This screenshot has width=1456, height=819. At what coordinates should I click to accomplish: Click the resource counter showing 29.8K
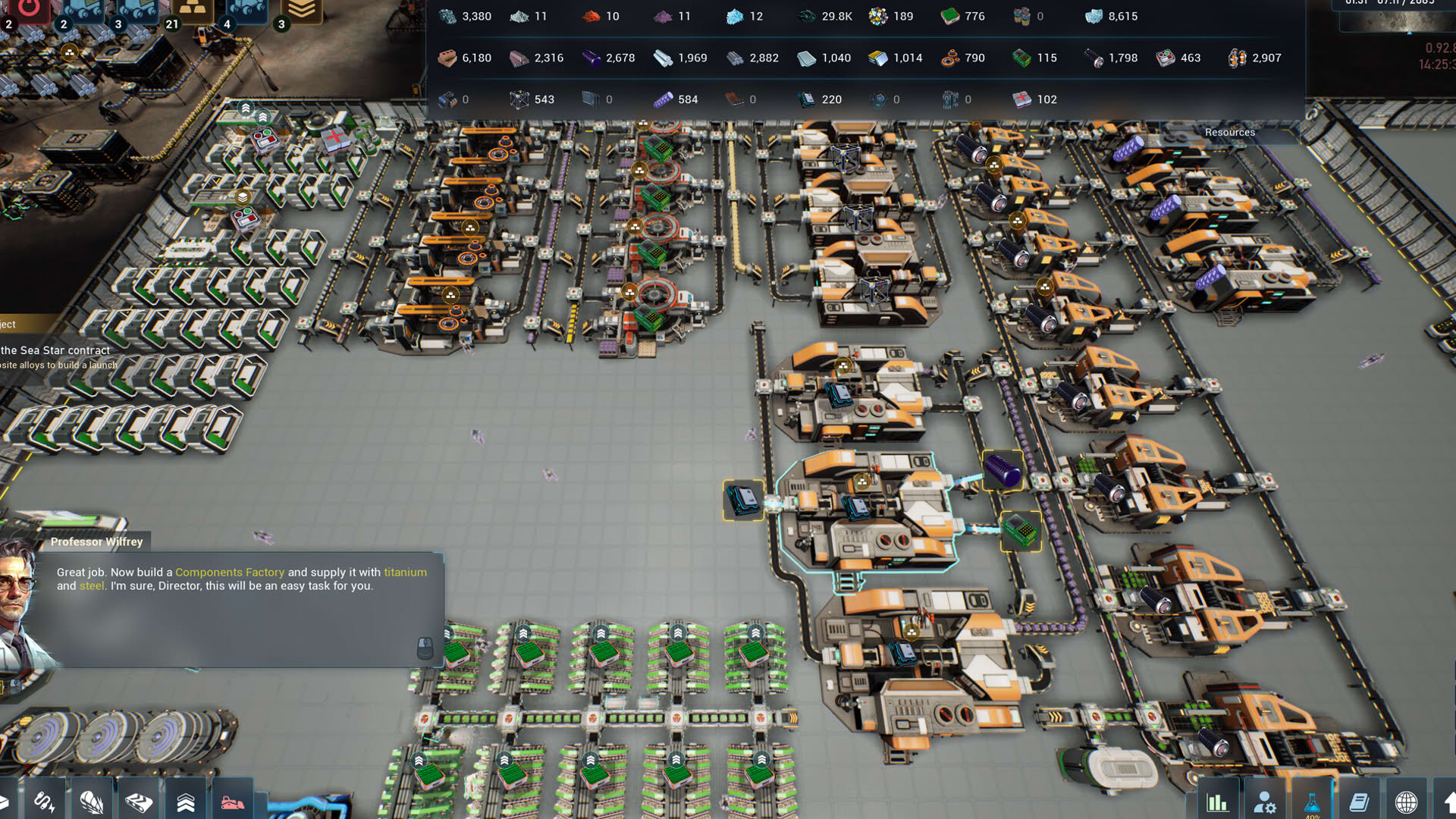826,16
